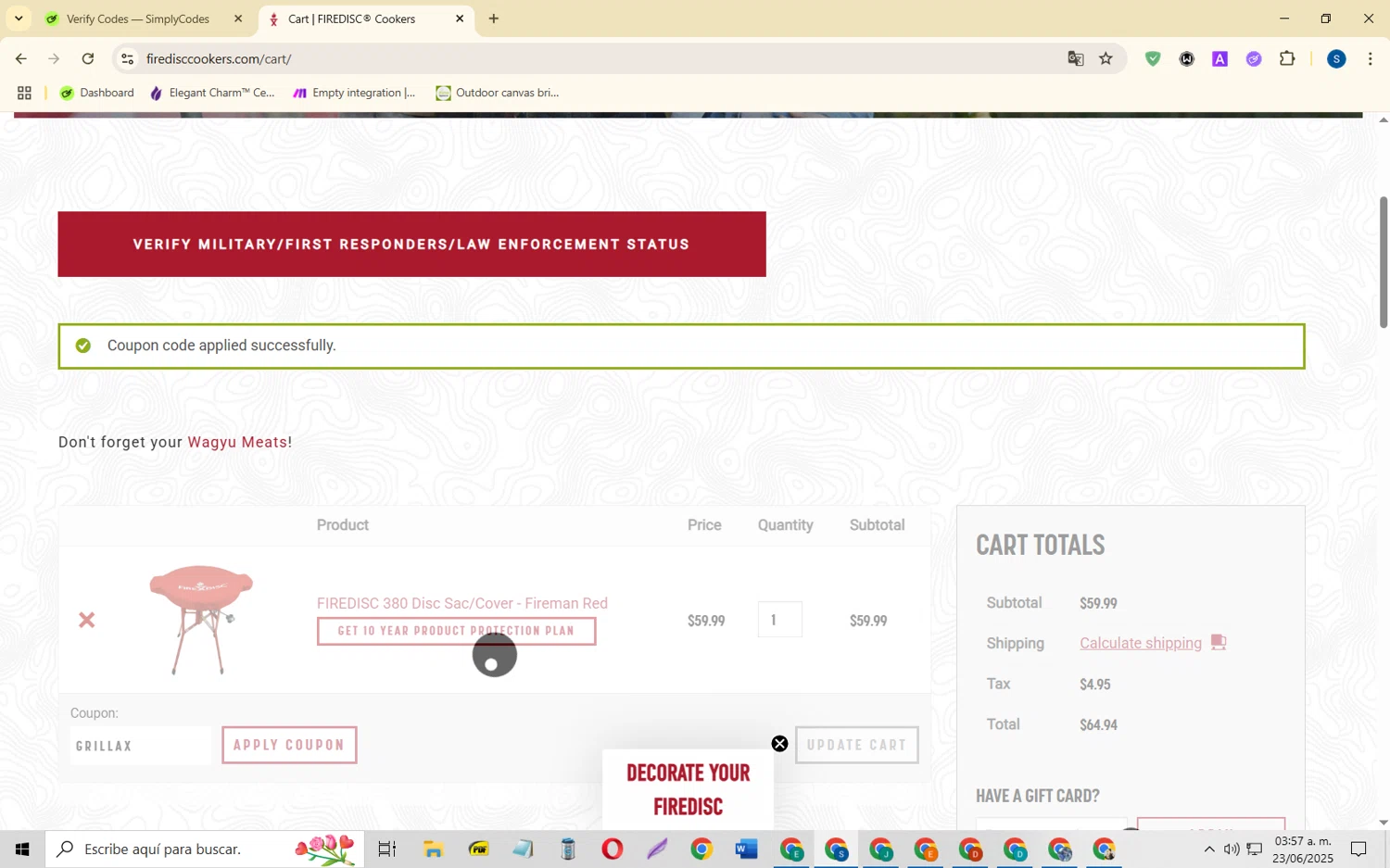Close the Decorate Your Firedisc popup

tap(780, 744)
